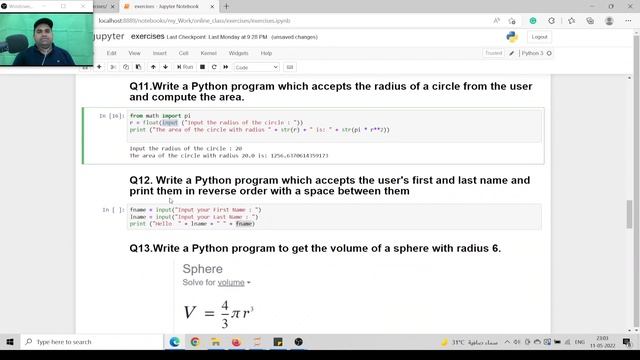640x360 pixels.
Task: Open a new browser tab
Action: (x=226, y=7)
